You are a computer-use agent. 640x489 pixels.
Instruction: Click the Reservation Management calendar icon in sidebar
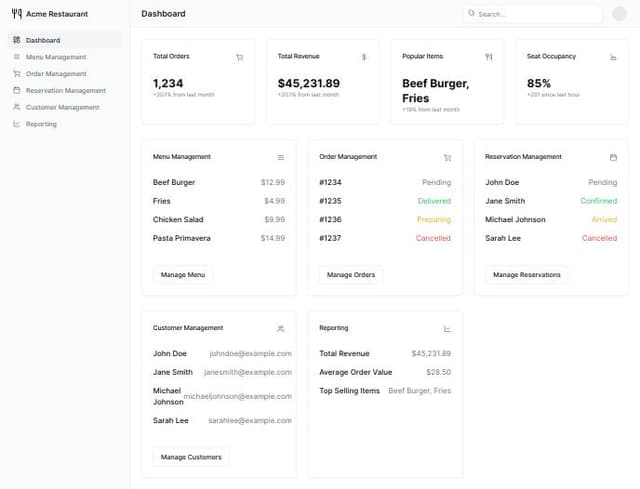pyautogui.click(x=17, y=90)
